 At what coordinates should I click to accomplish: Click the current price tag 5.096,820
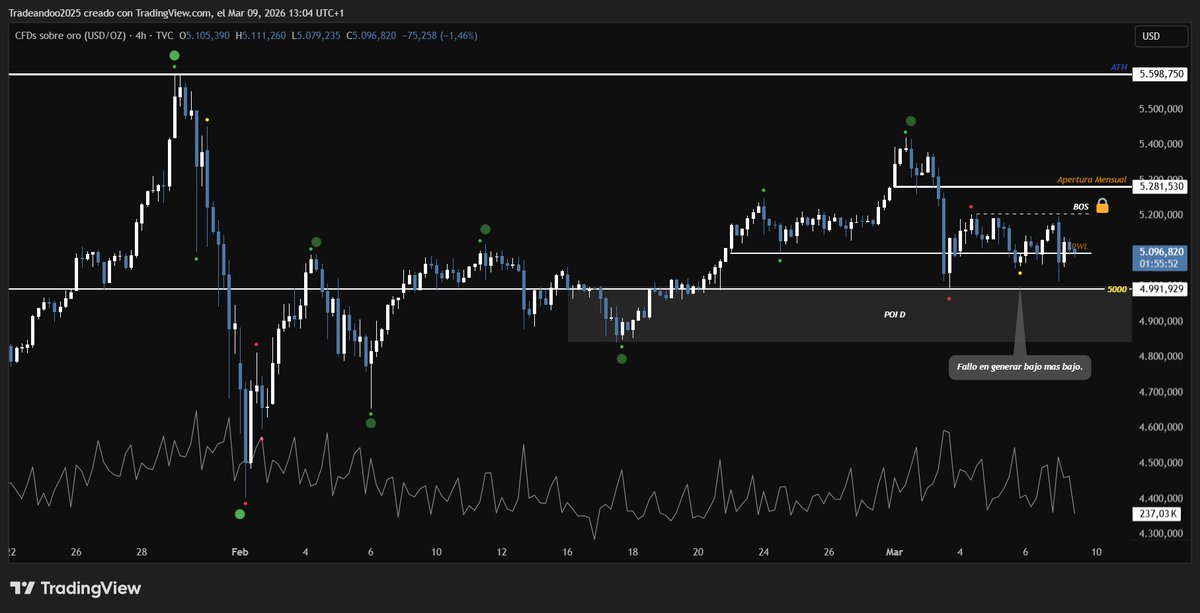pyautogui.click(x=1161, y=258)
